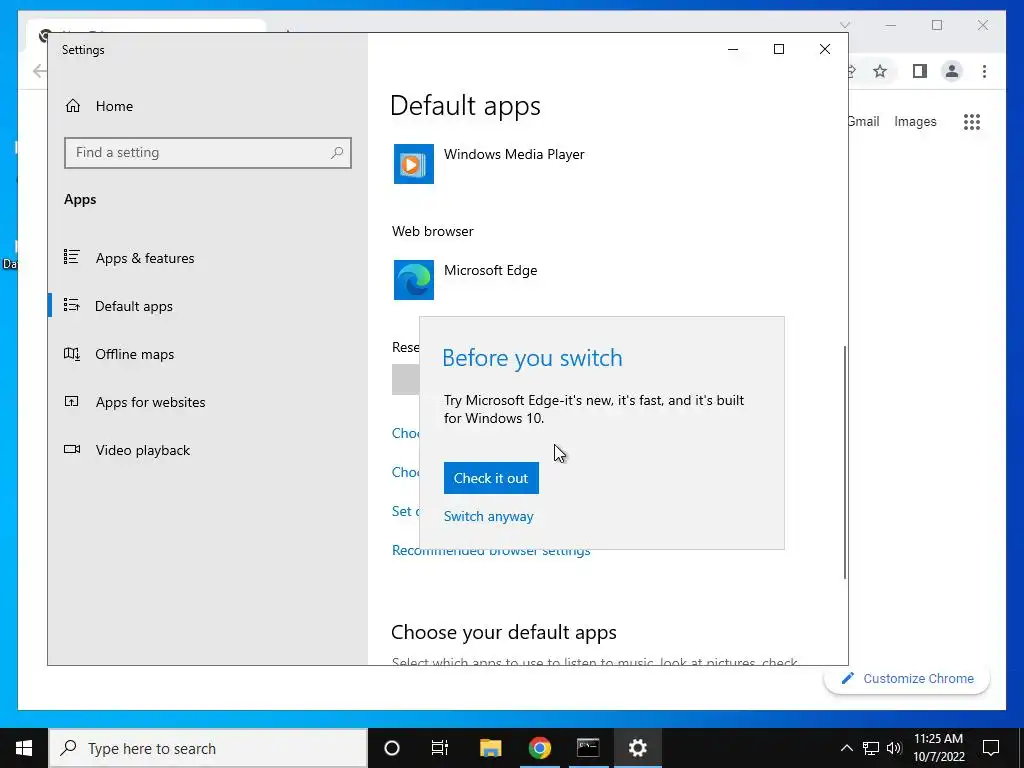Screen dimensions: 1024x768
Task: Open Chrome three-dot menu
Action: 984,71
